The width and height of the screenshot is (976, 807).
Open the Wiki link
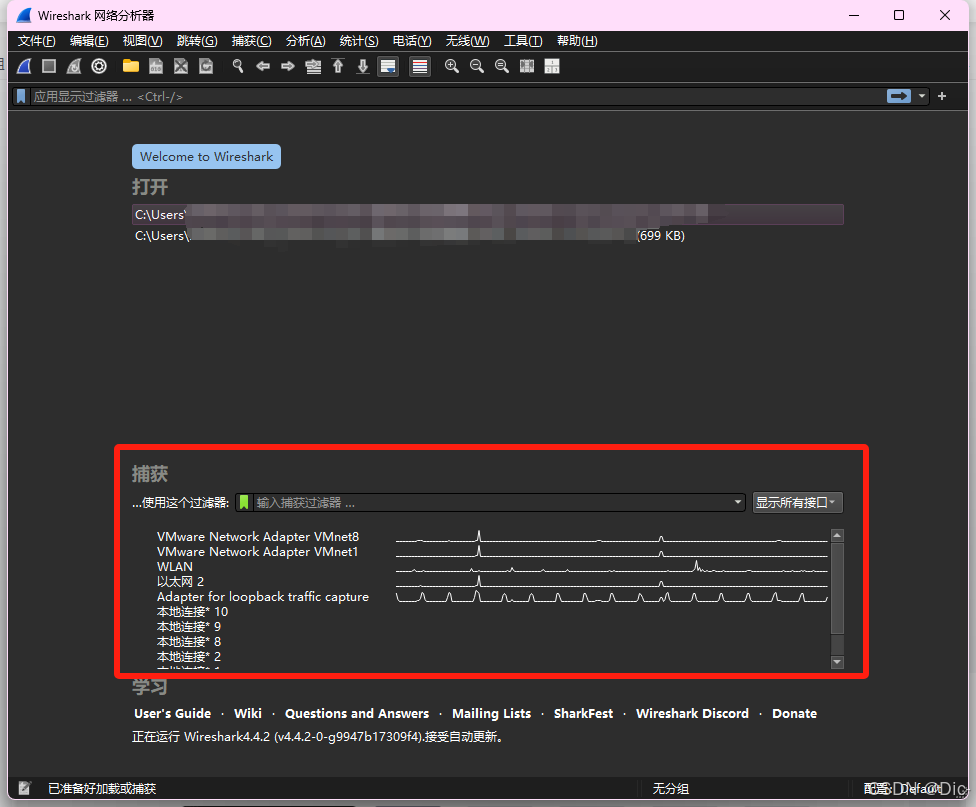(248, 714)
